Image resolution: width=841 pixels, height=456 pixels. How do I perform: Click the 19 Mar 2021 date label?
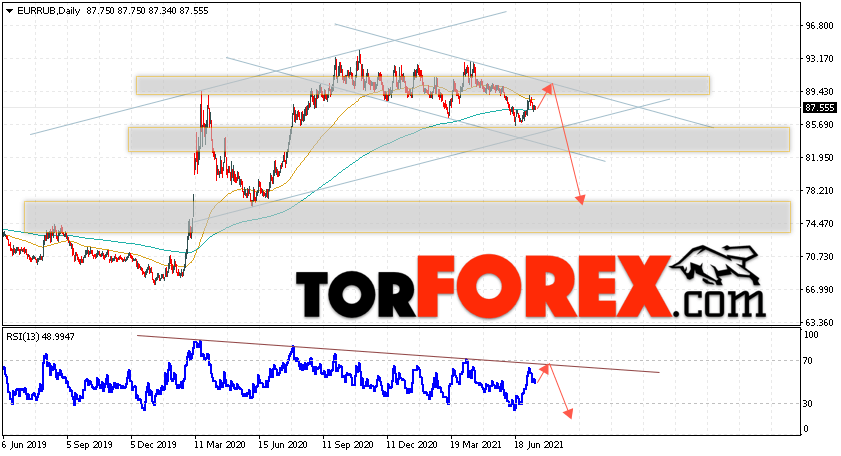476,445
